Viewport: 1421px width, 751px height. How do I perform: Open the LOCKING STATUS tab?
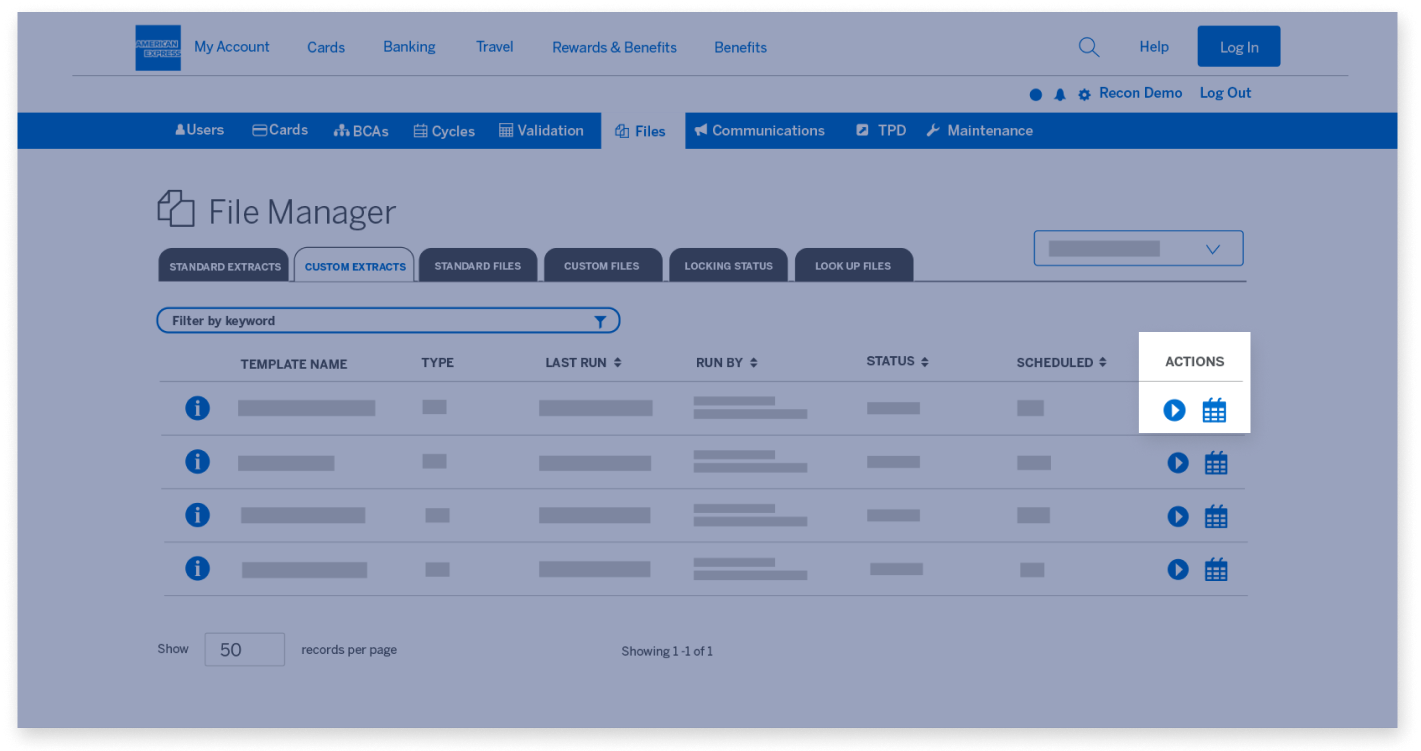click(728, 265)
